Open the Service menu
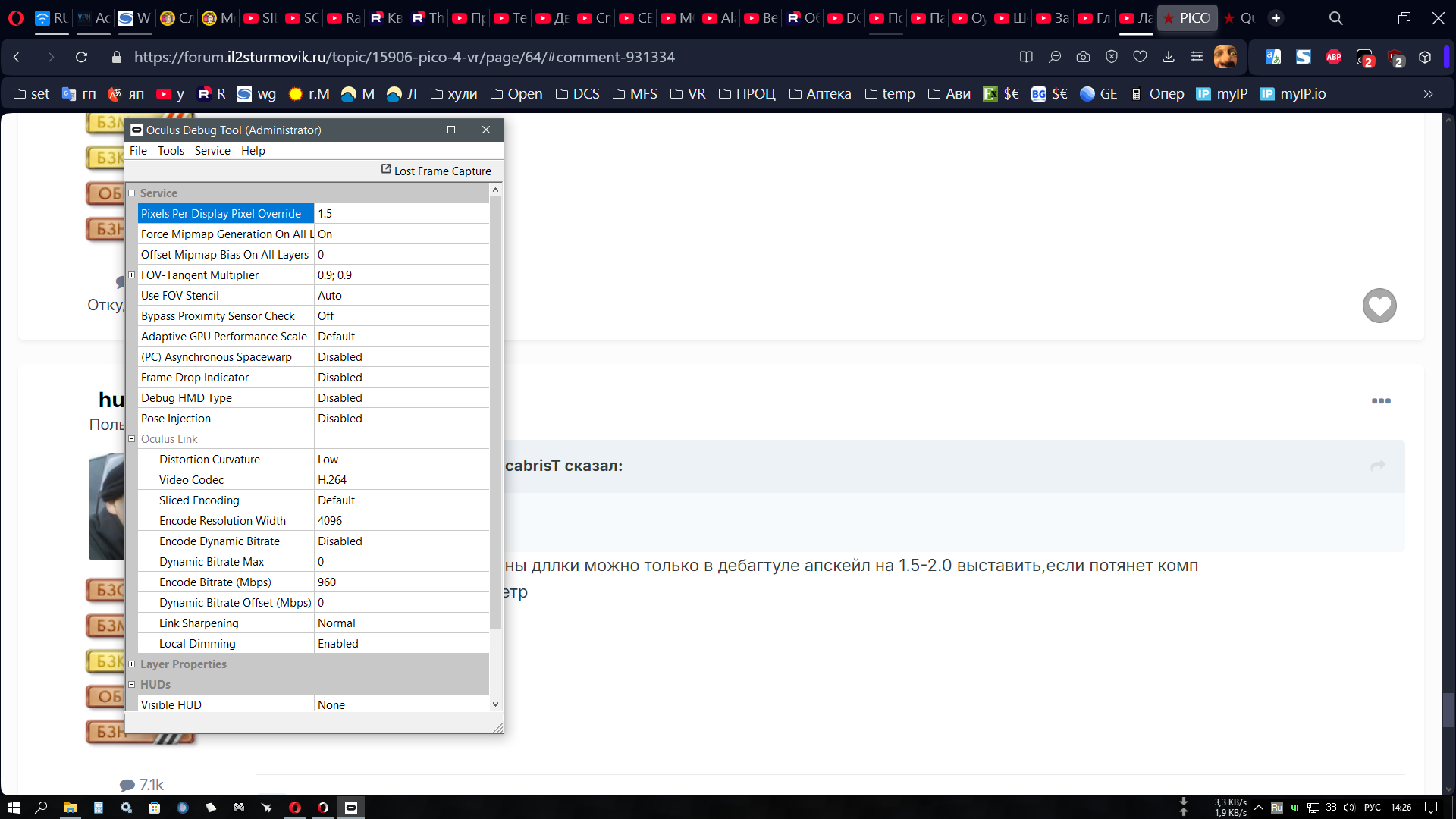 212,151
